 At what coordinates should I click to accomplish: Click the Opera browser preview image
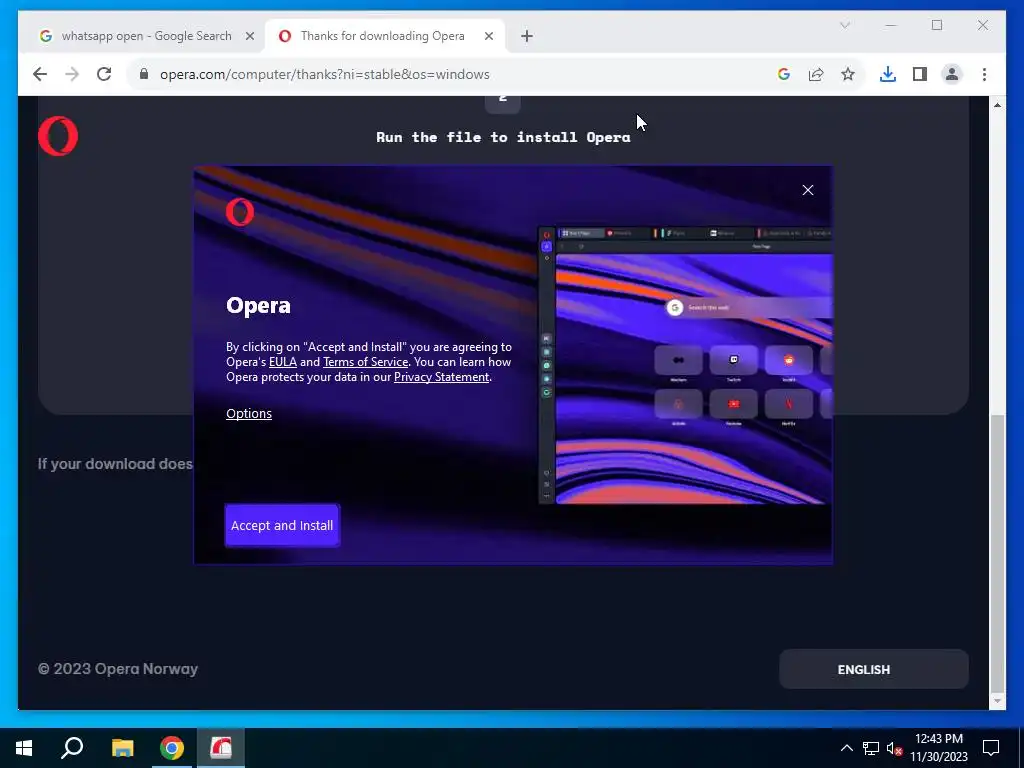685,366
